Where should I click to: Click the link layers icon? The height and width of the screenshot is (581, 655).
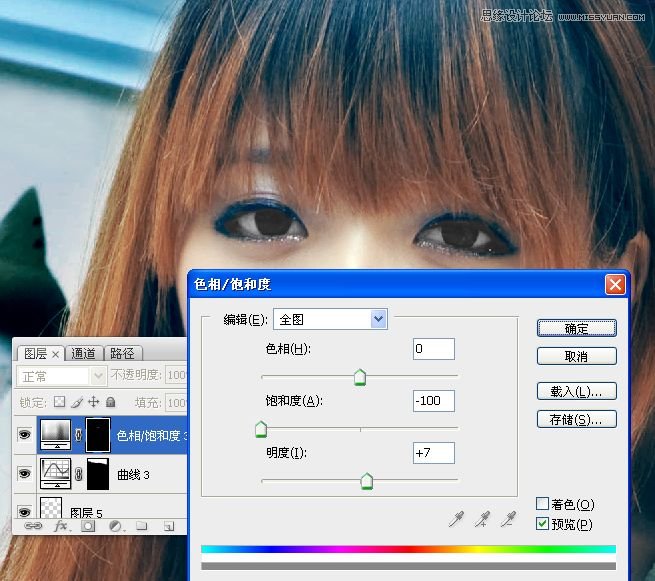point(33,525)
